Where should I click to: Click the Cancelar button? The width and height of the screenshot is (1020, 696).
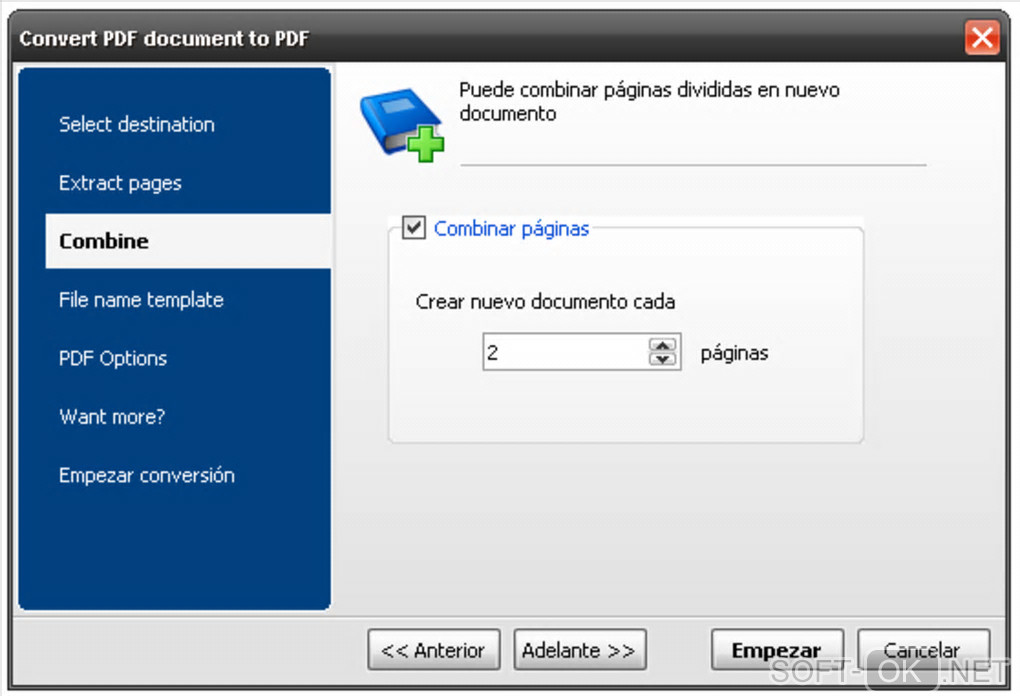pyautogui.click(x=923, y=650)
